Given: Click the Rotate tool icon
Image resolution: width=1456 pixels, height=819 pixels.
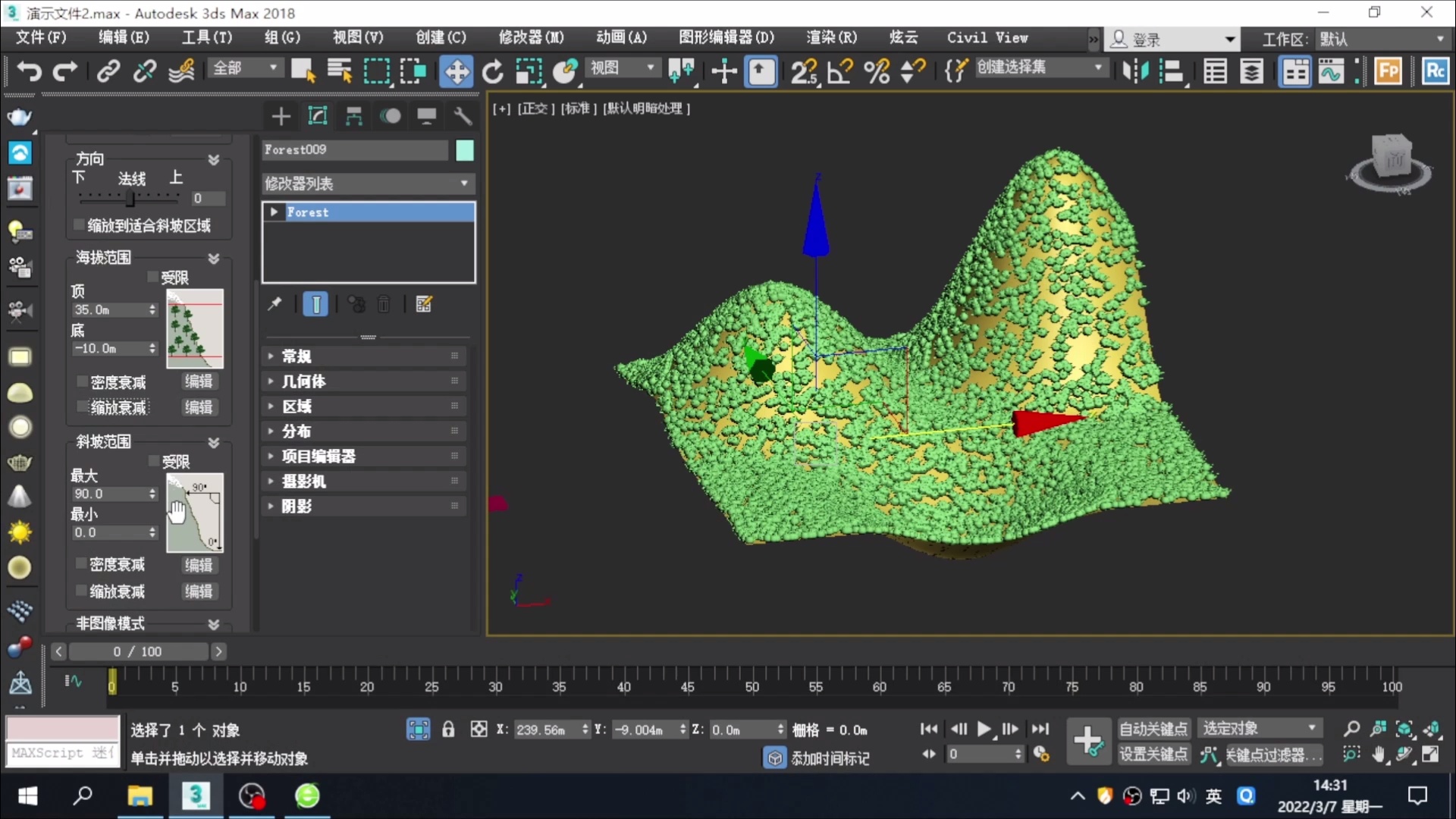Looking at the screenshot, I should click(x=493, y=72).
